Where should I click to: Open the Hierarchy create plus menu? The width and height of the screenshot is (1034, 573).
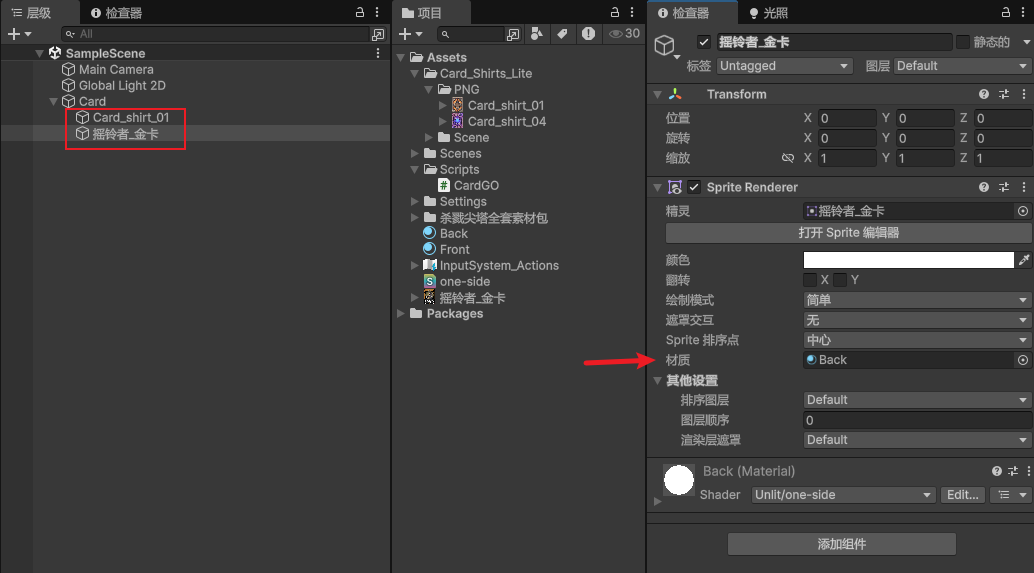pos(19,34)
